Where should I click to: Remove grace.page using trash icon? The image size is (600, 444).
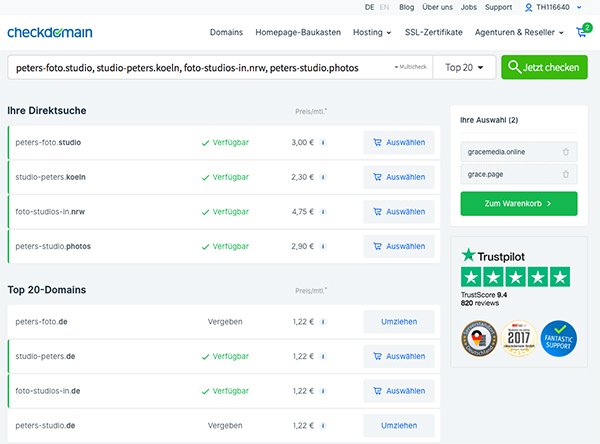pyautogui.click(x=566, y=174)
